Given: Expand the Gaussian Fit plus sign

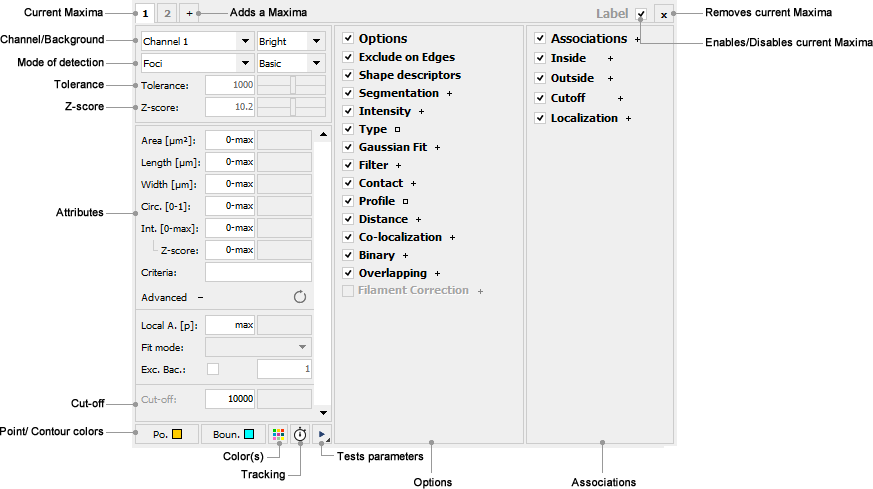Looking at the screenshot, I should click(437, 147).
